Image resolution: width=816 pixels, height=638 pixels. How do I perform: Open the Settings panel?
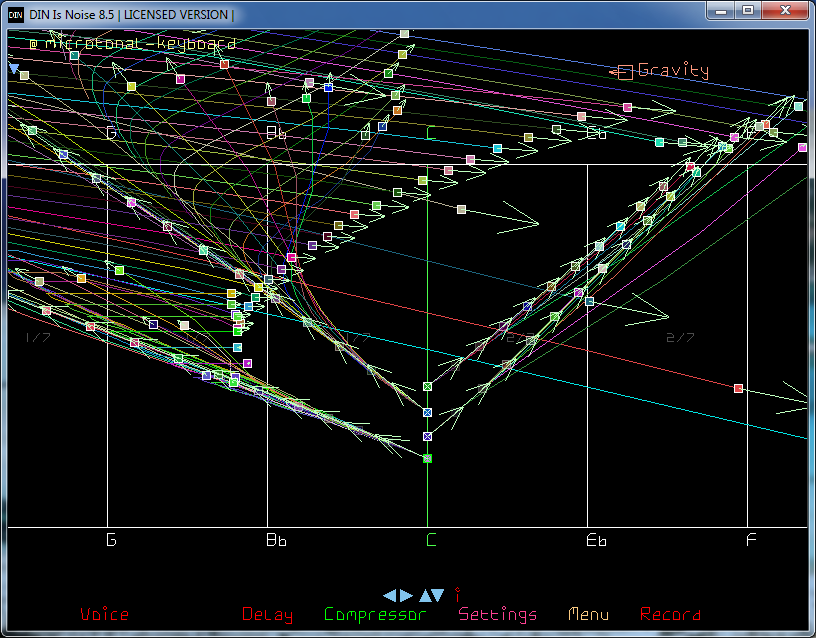click(497, 614)
